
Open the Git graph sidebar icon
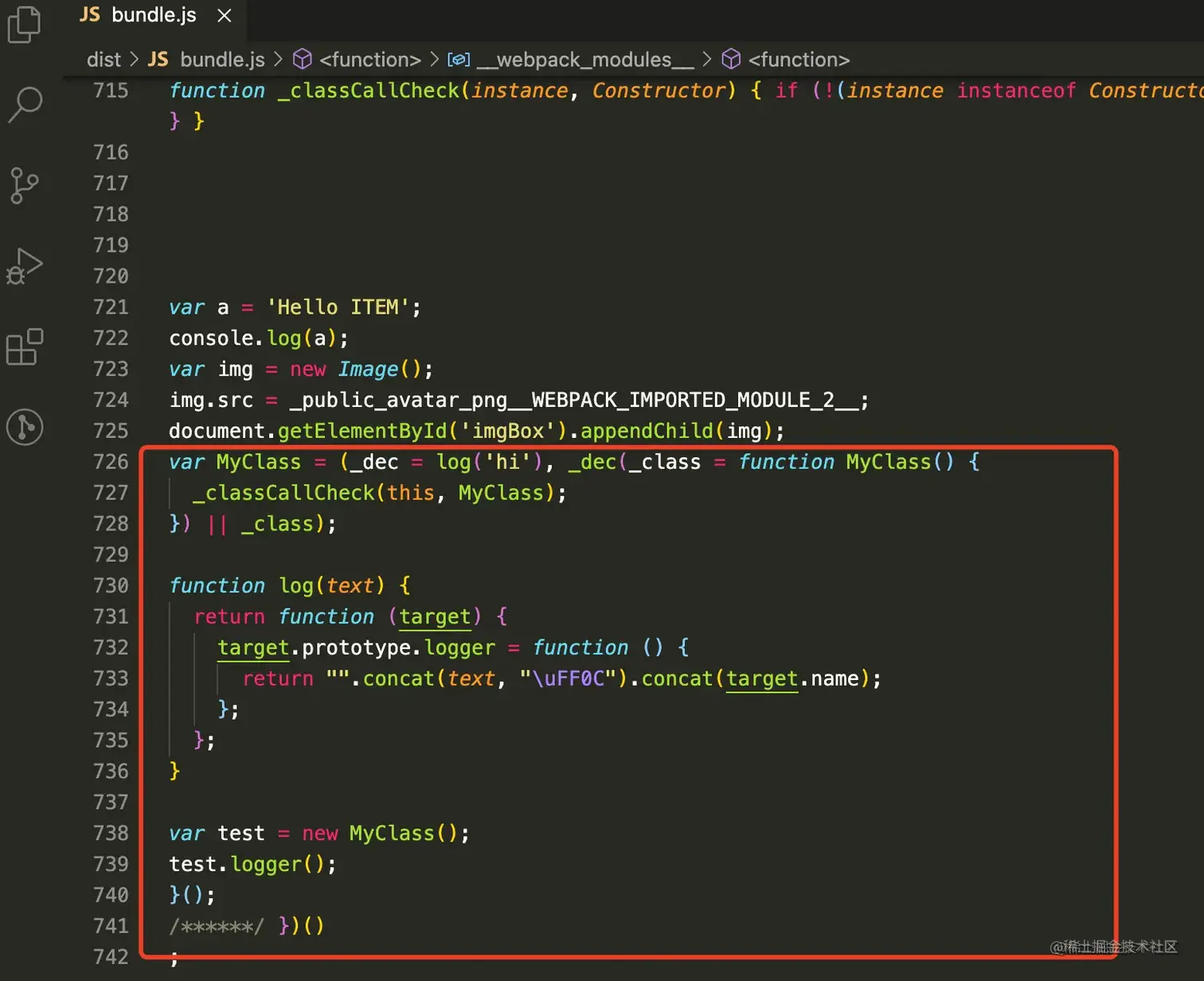click(25, 427)
